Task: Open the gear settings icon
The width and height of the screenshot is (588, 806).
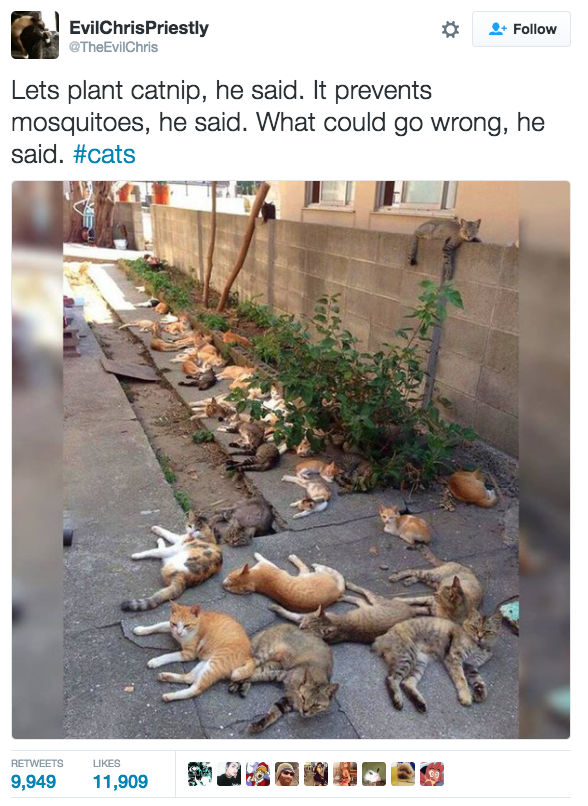Action: [x=450, y=29]
